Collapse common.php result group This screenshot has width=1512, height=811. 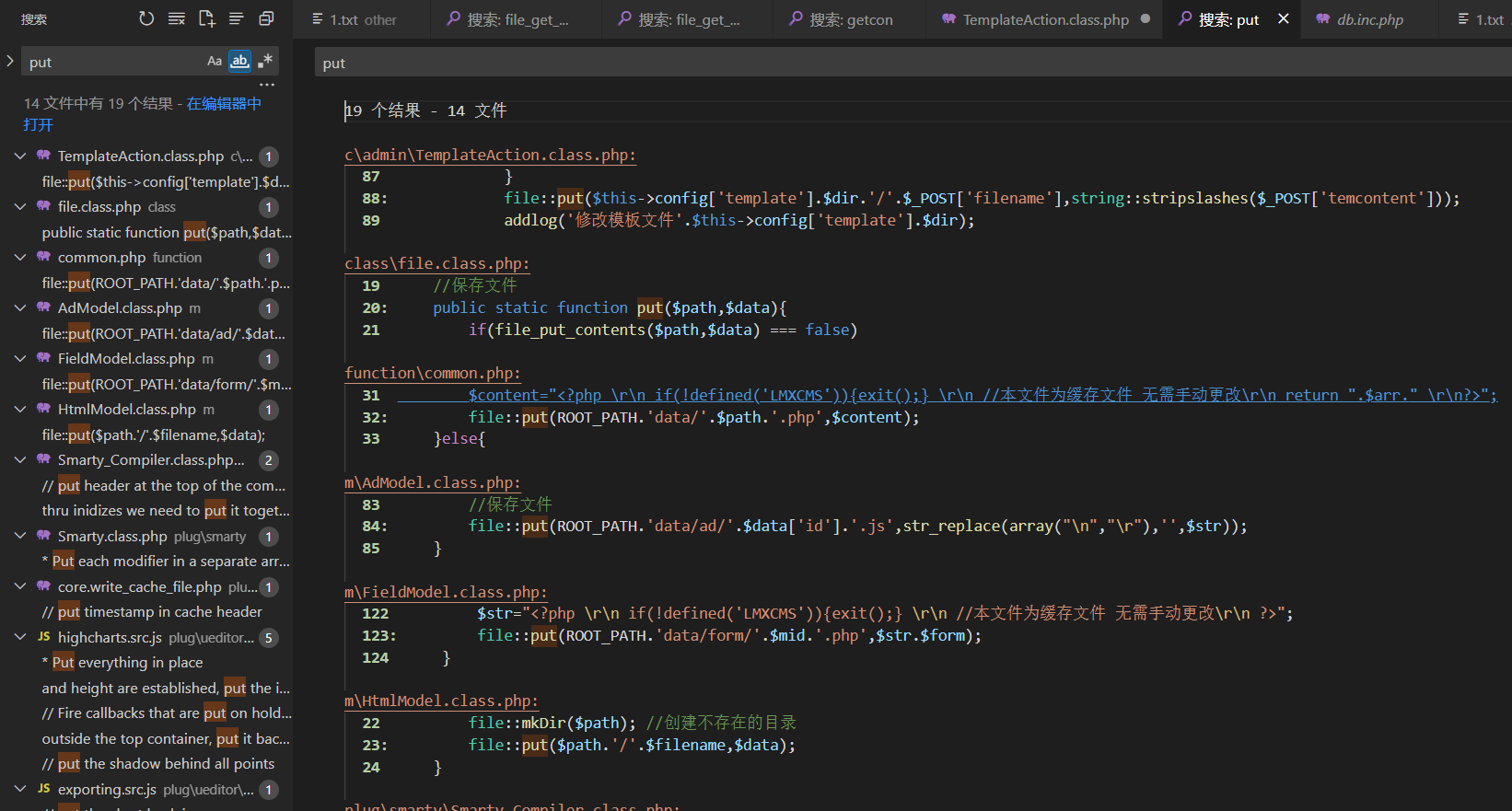19,258
